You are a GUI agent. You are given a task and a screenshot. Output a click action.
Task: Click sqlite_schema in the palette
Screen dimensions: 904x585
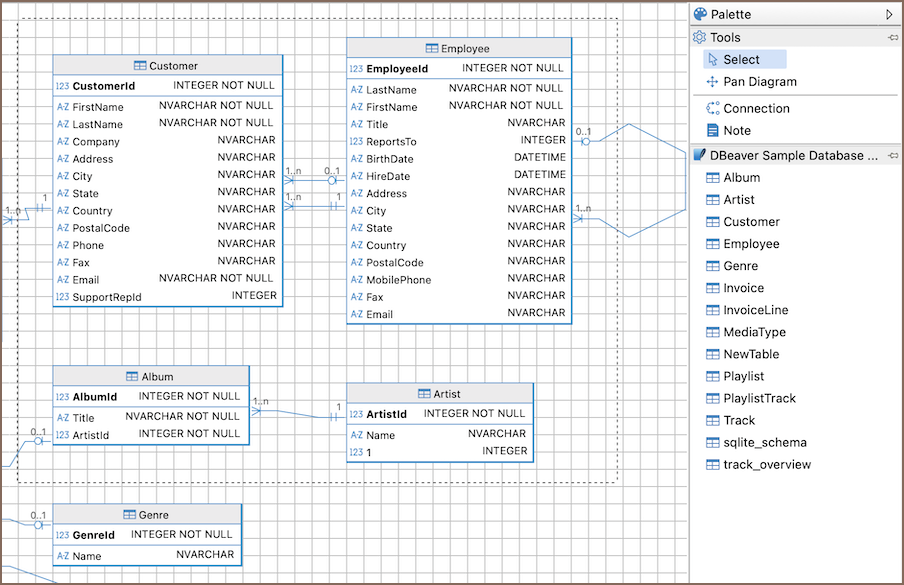click(x=764, y=442)
